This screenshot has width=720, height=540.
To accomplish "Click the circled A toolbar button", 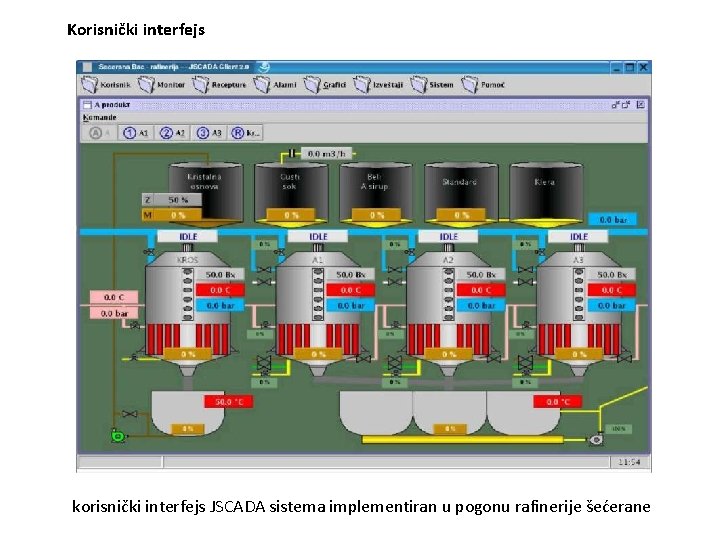I will (100, 133).
